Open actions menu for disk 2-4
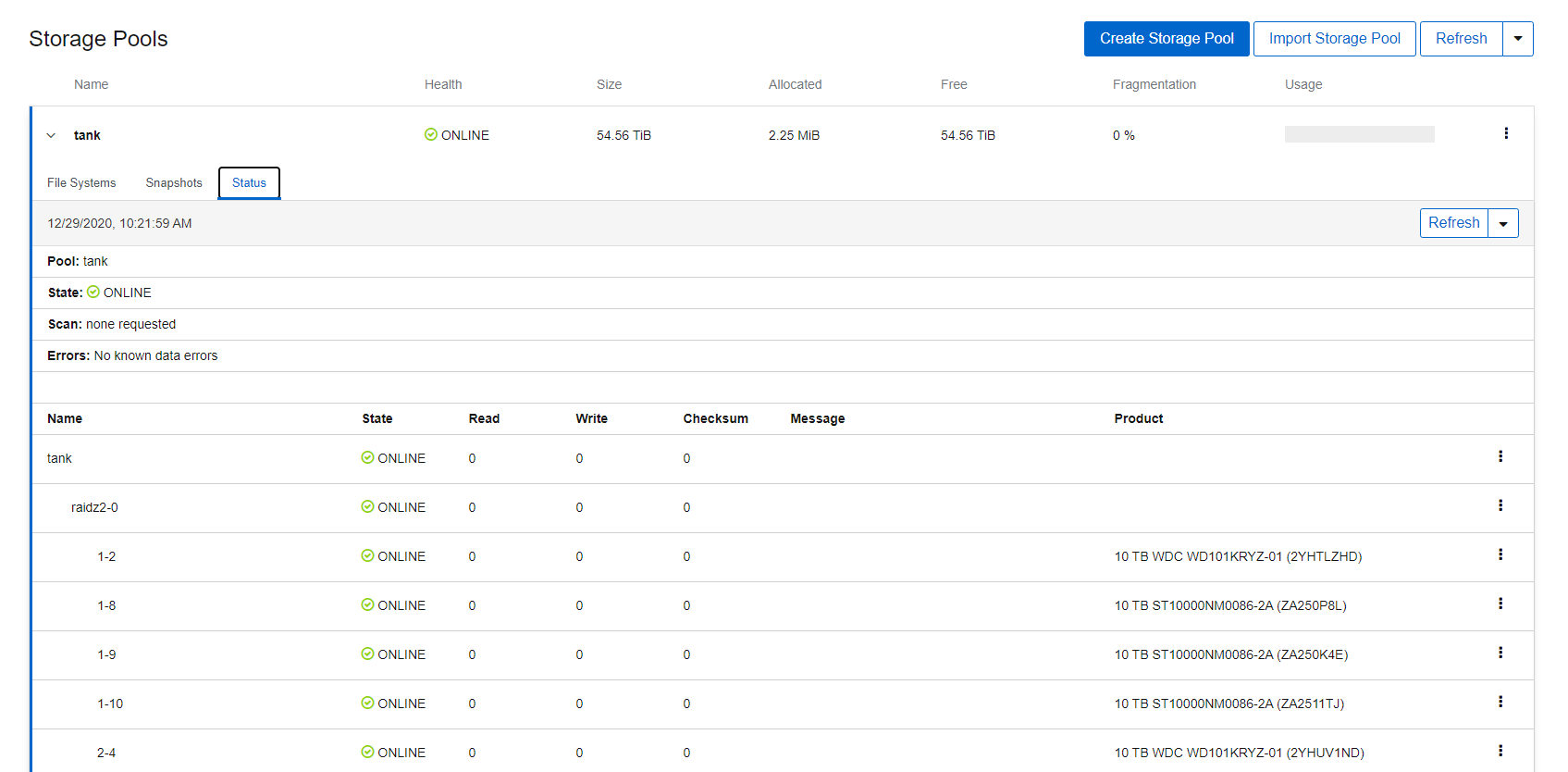The height and width of the screenshot is (772, 1568). pyautogui.click(x=1500, y=751)
